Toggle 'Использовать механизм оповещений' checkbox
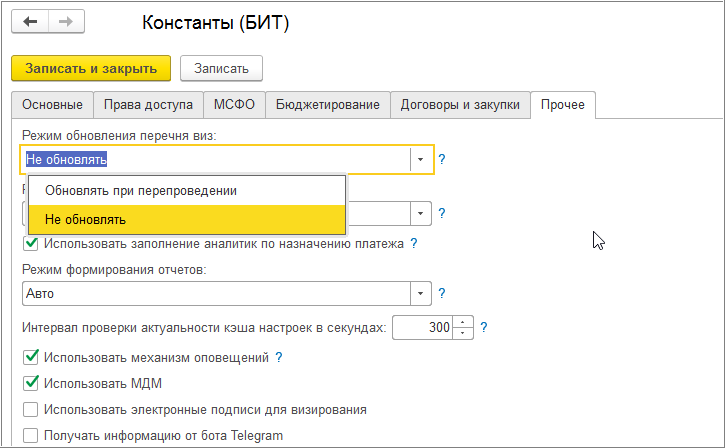 [31, 357]
